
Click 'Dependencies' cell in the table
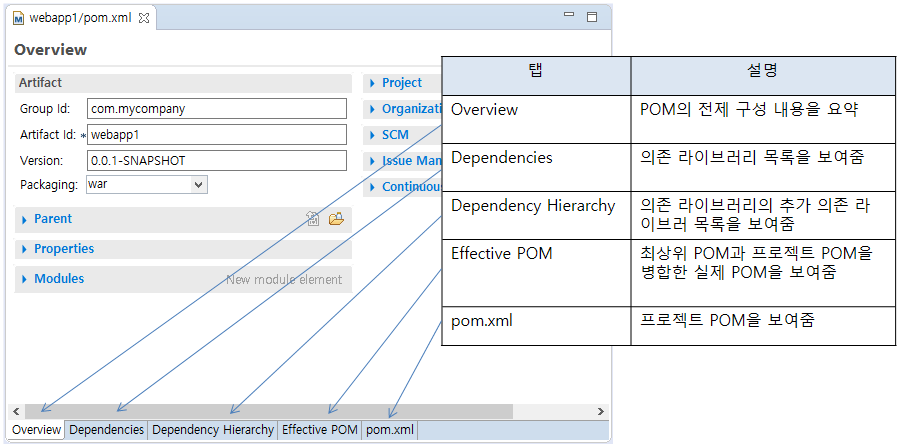coord(537,167)
